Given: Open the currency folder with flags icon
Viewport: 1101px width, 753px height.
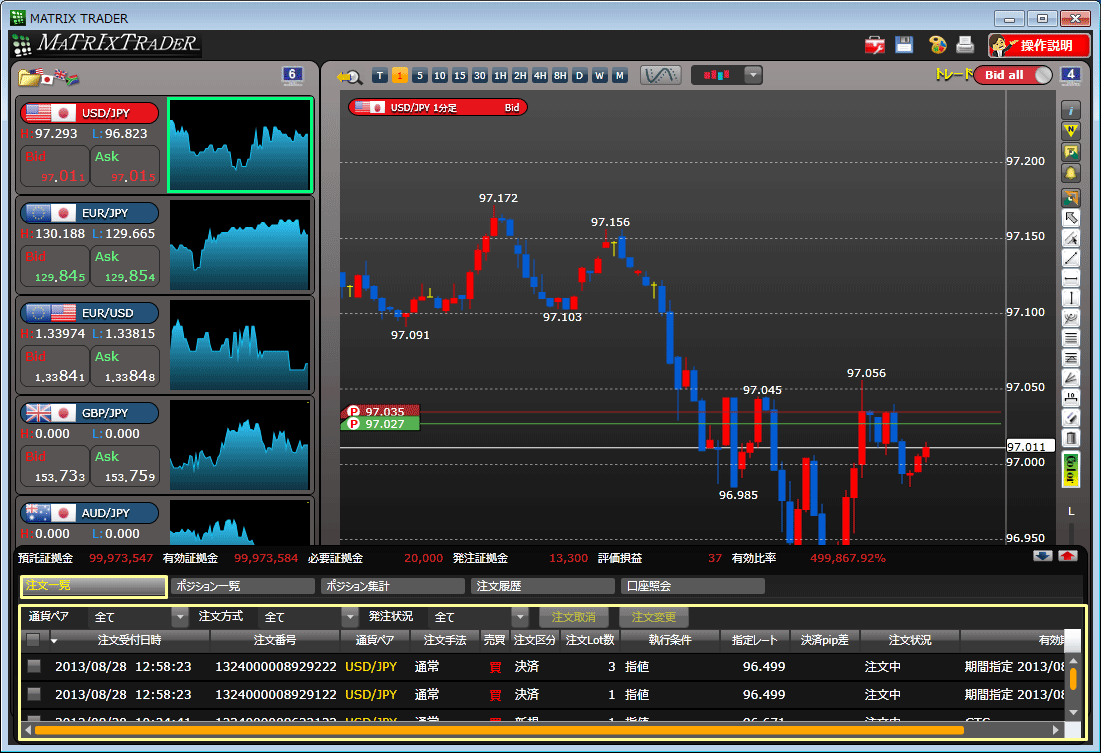Looking at the screenshot, I should click(48, 77).
